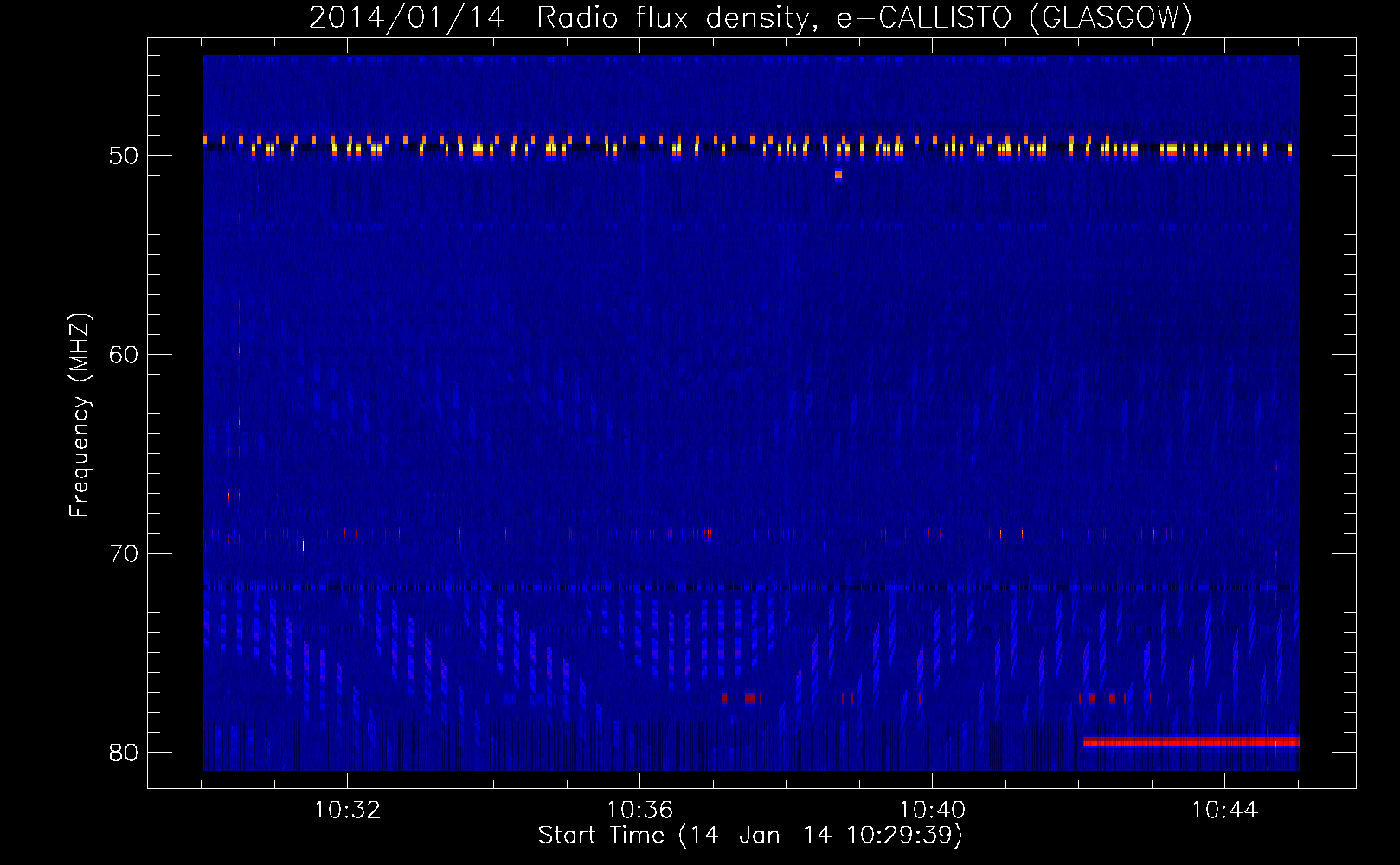Click the '10:44' time tick label

(x=1224, y=811)
